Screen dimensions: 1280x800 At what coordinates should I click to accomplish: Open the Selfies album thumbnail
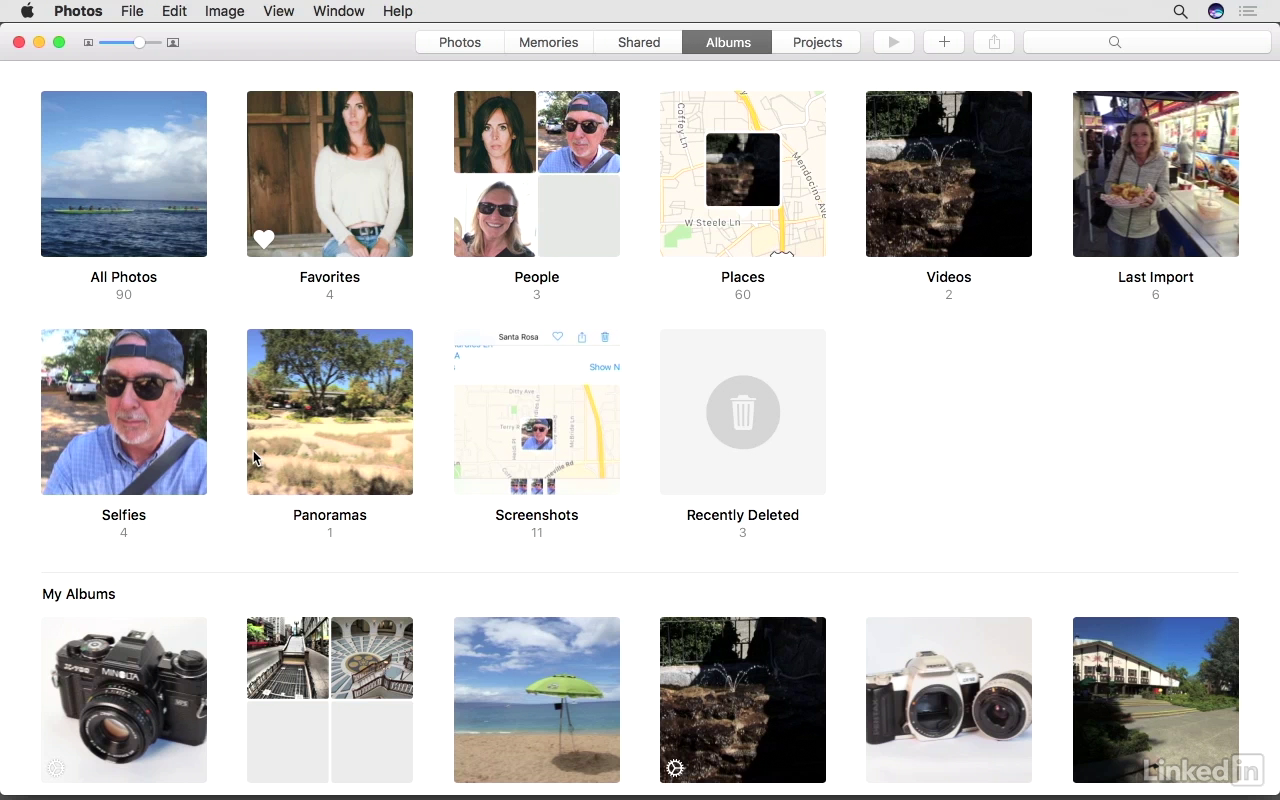(124, 412)
